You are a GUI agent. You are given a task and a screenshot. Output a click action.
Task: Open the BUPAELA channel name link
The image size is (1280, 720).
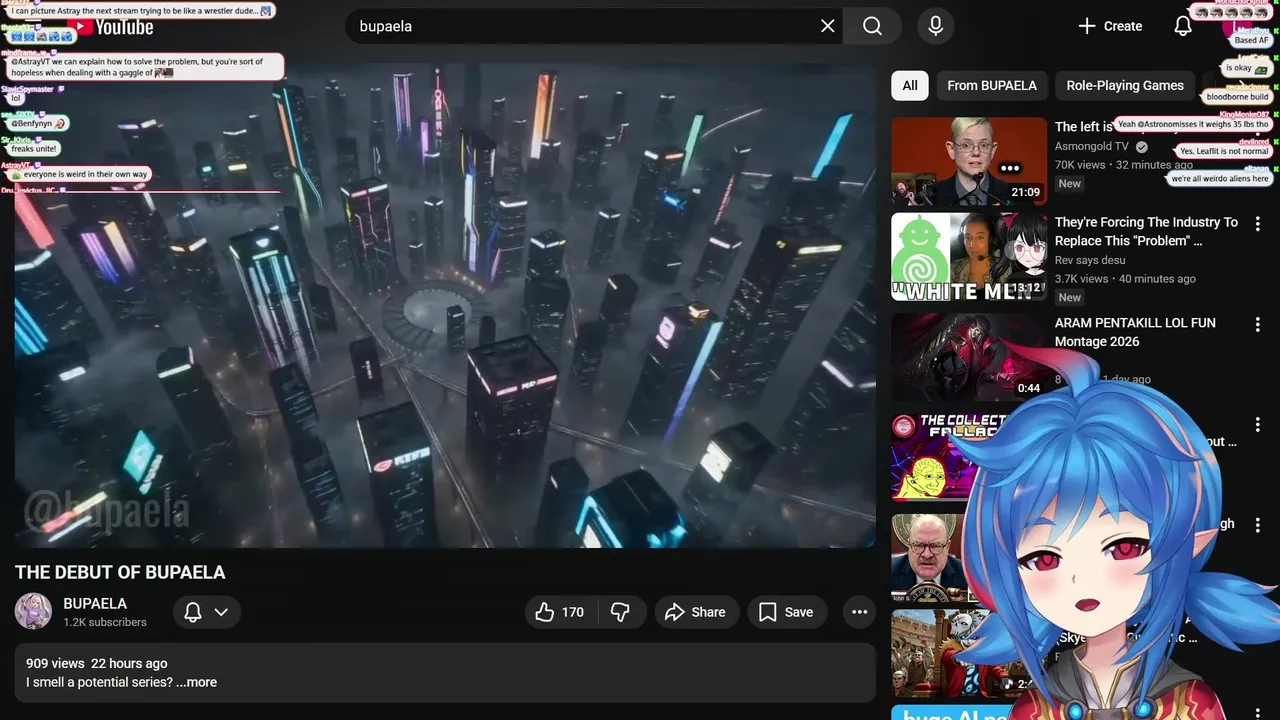tap(95, 603)
